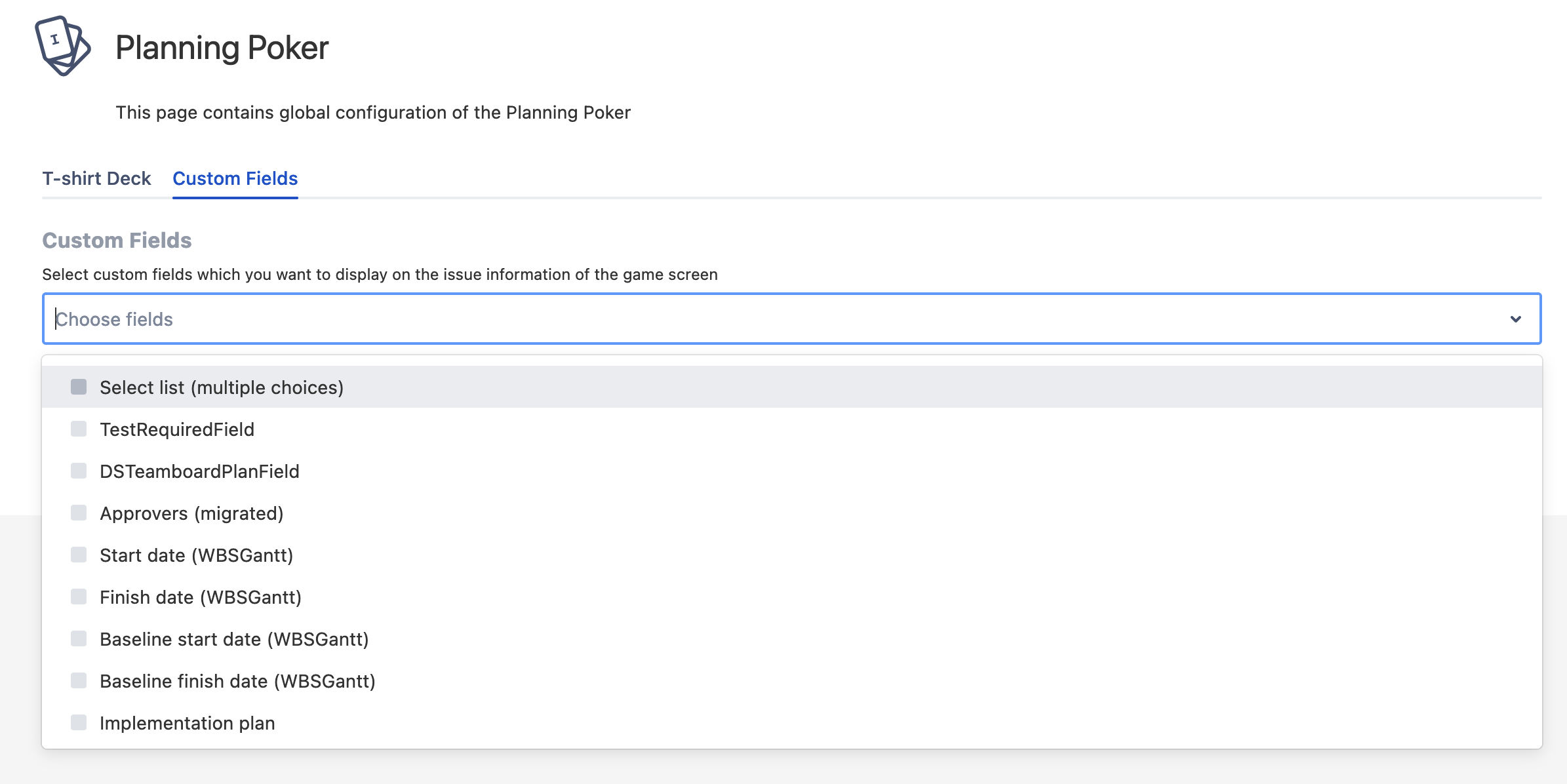Choose the Start date (WBSGantt) option text
This screenshot has height=784, width=1567.
196,555
